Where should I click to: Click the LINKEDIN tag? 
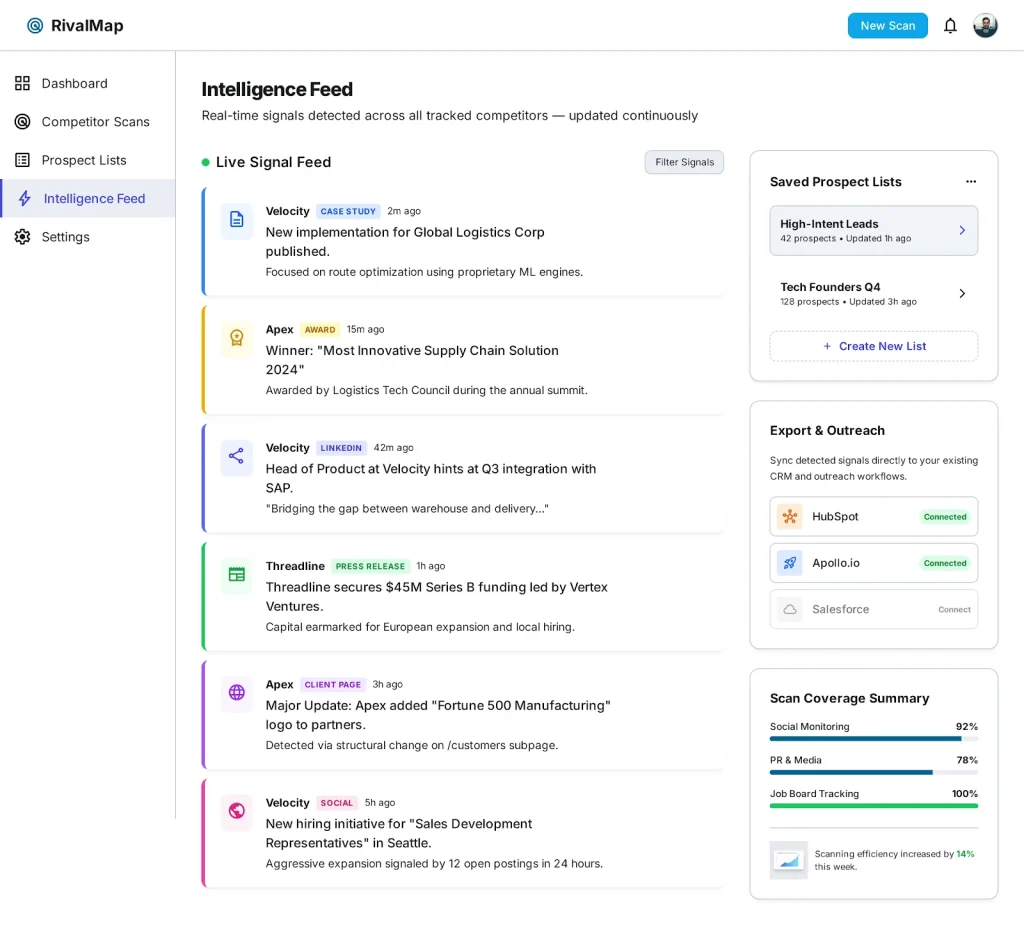click(341, 447)
